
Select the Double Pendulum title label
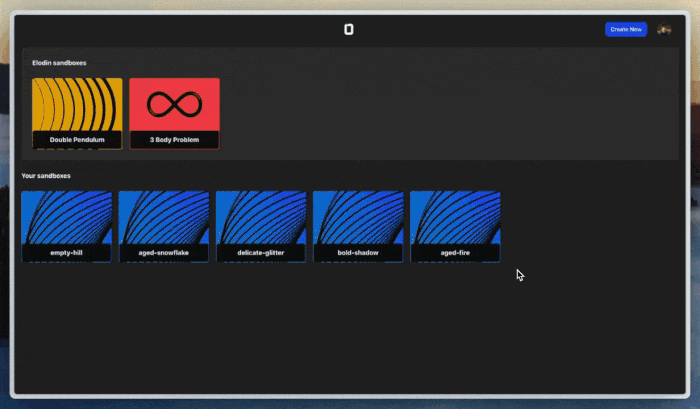pyautogui.click(x=77, y=140)
